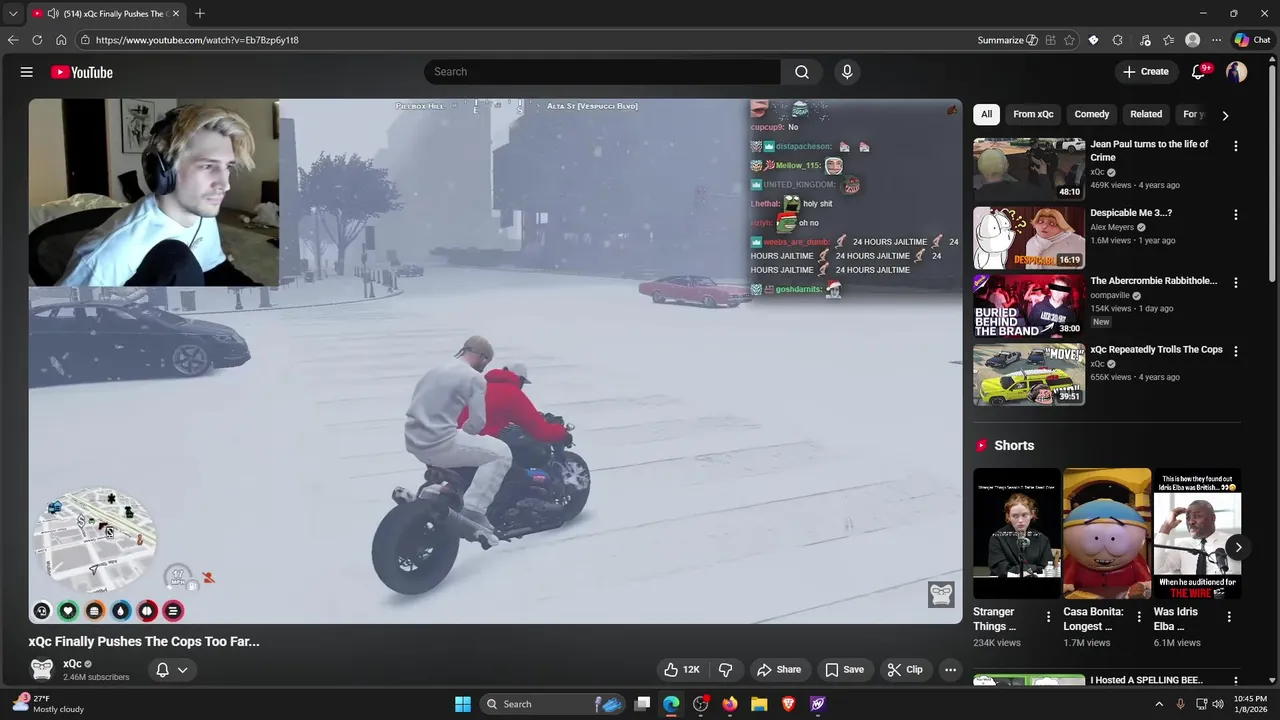Screen dimensions: 1280x720
Task: Click the search magnifier button
Action: click(x=802, y=72)
